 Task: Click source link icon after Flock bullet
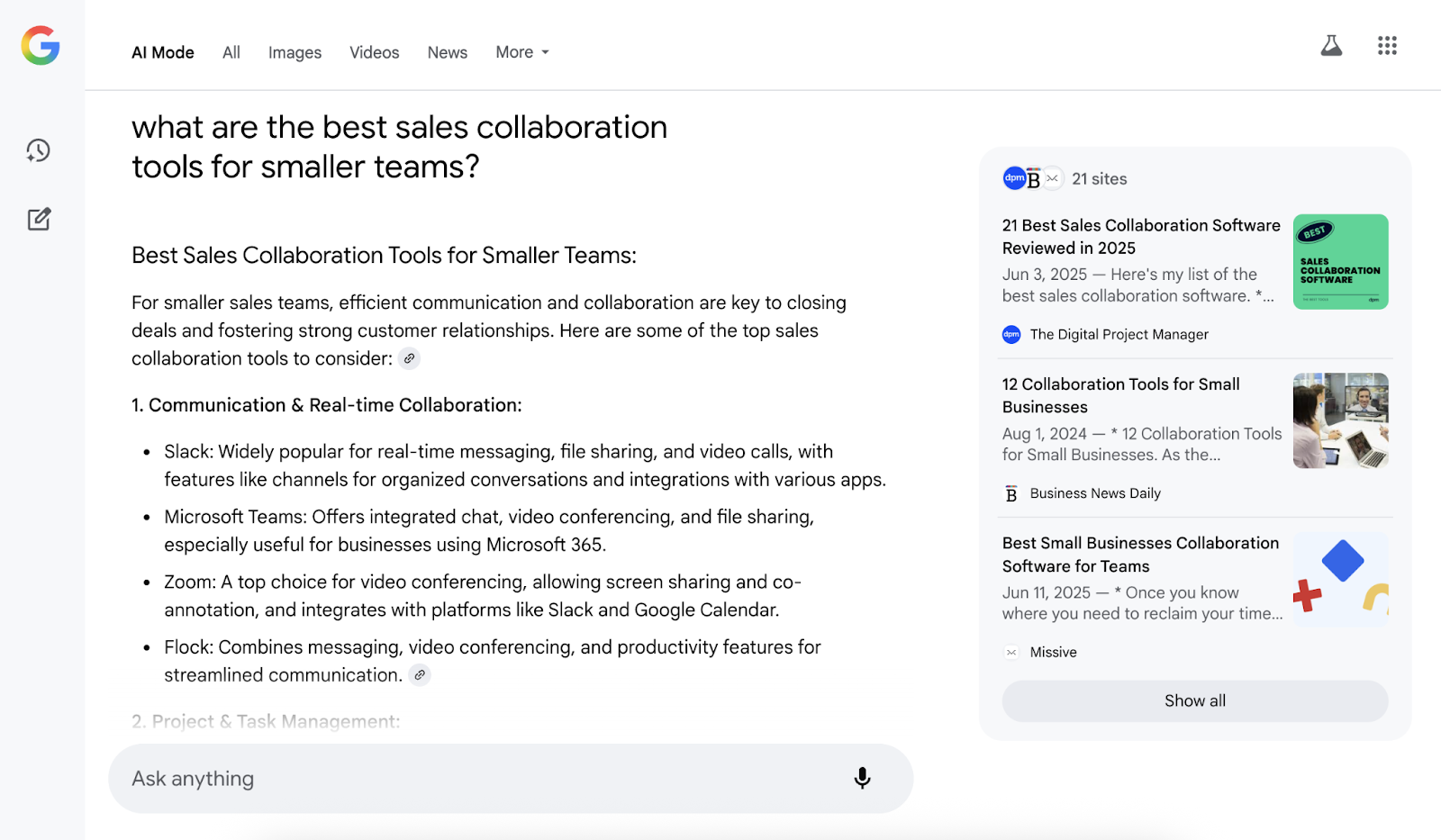pyautogui.click(x=420, y=675)
